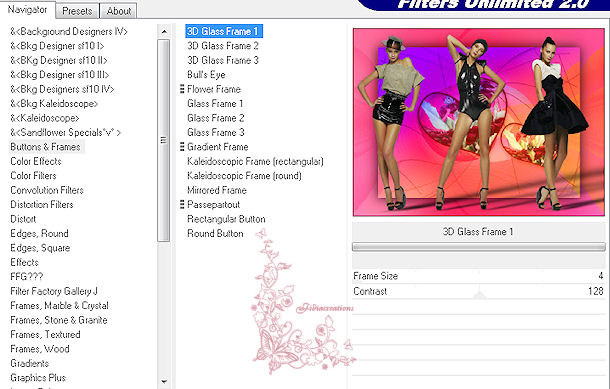Image resolution: width=610 pixels, height=389 pixels.
Task: Choose the Round Button filter
Action: [216, 233]
